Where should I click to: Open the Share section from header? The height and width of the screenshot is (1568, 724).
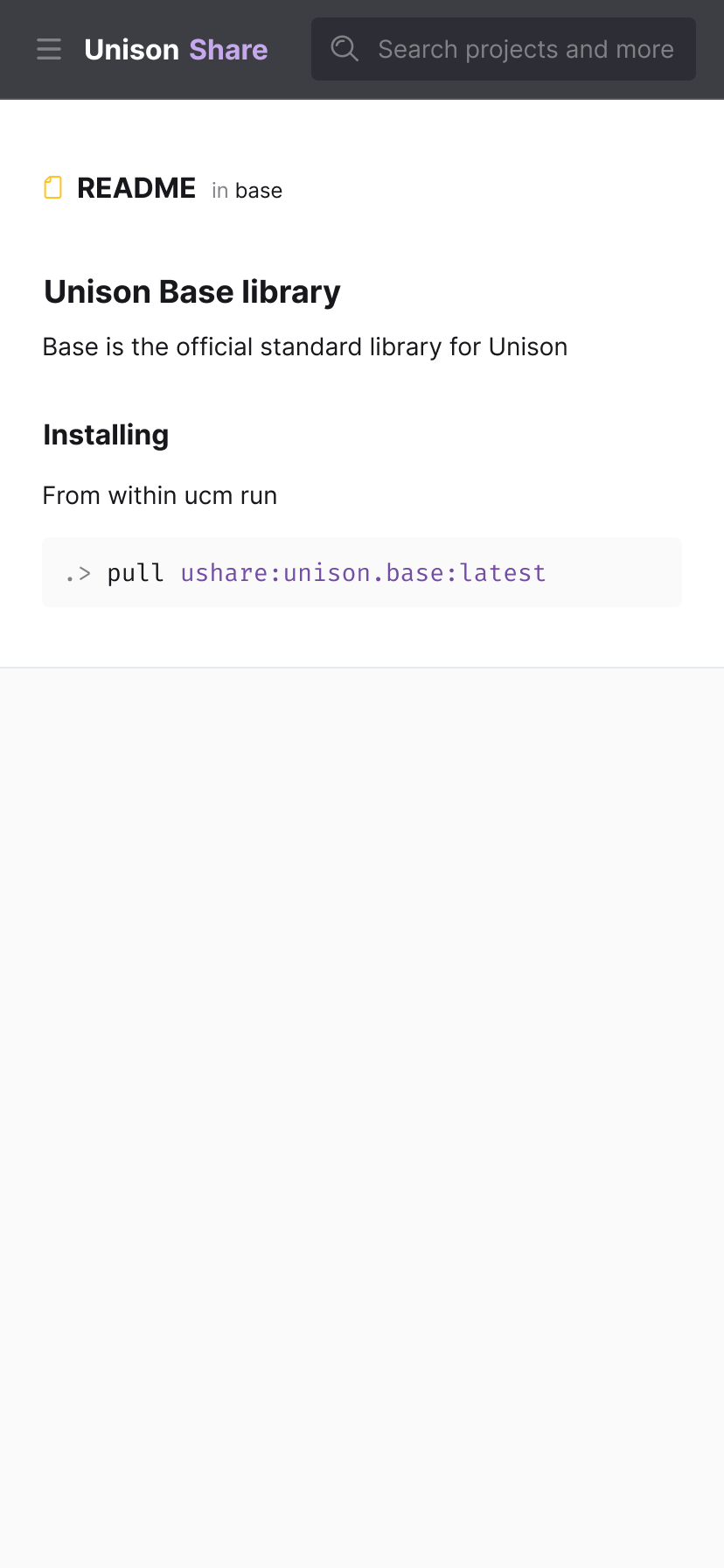[x=227, y=49]
